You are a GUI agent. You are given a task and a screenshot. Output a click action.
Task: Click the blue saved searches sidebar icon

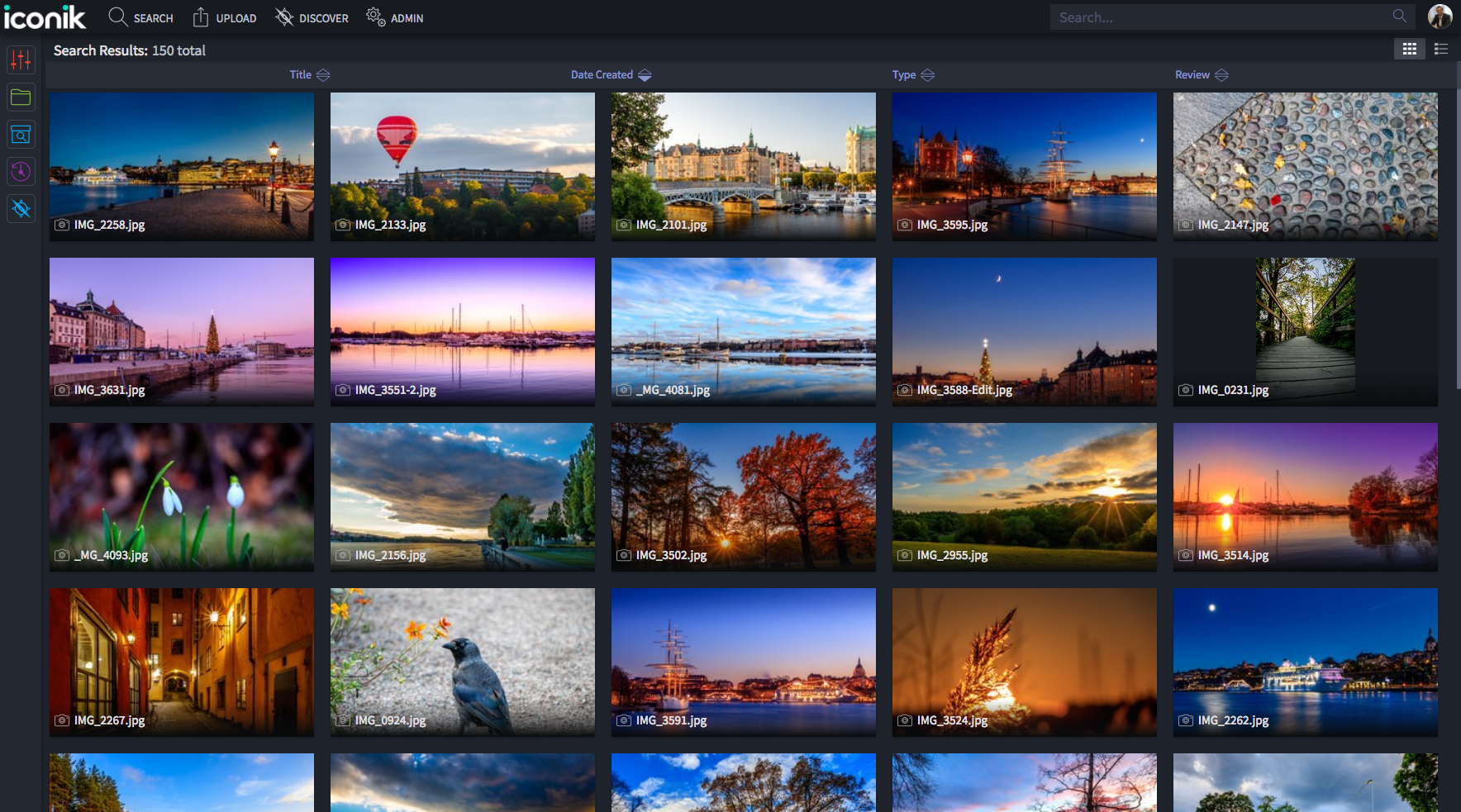coord(21,135)
